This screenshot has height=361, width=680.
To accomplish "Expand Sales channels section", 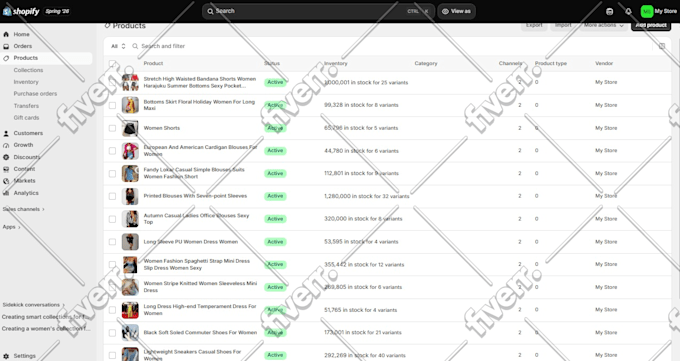I will coord(23,209).
